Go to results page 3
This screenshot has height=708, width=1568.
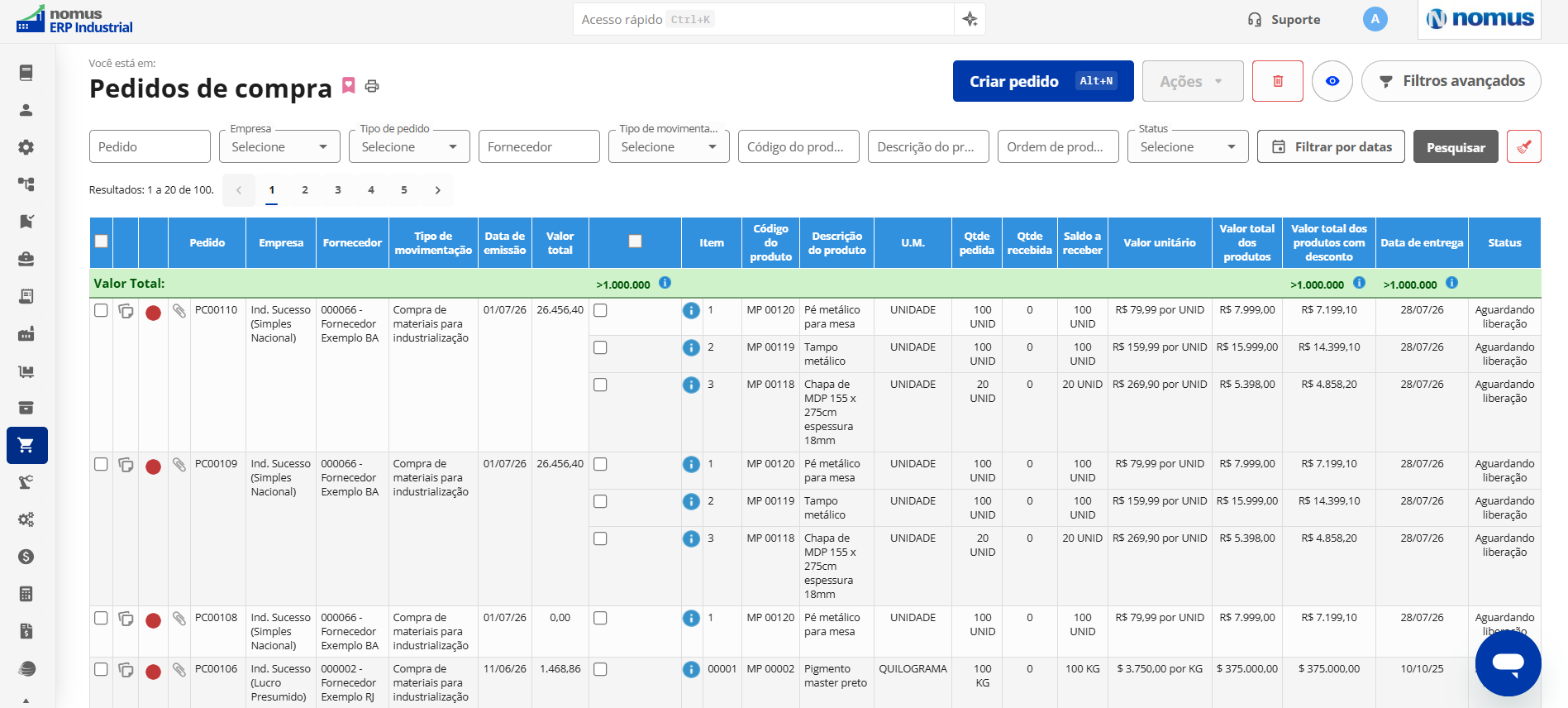click(x=338, y=190)
